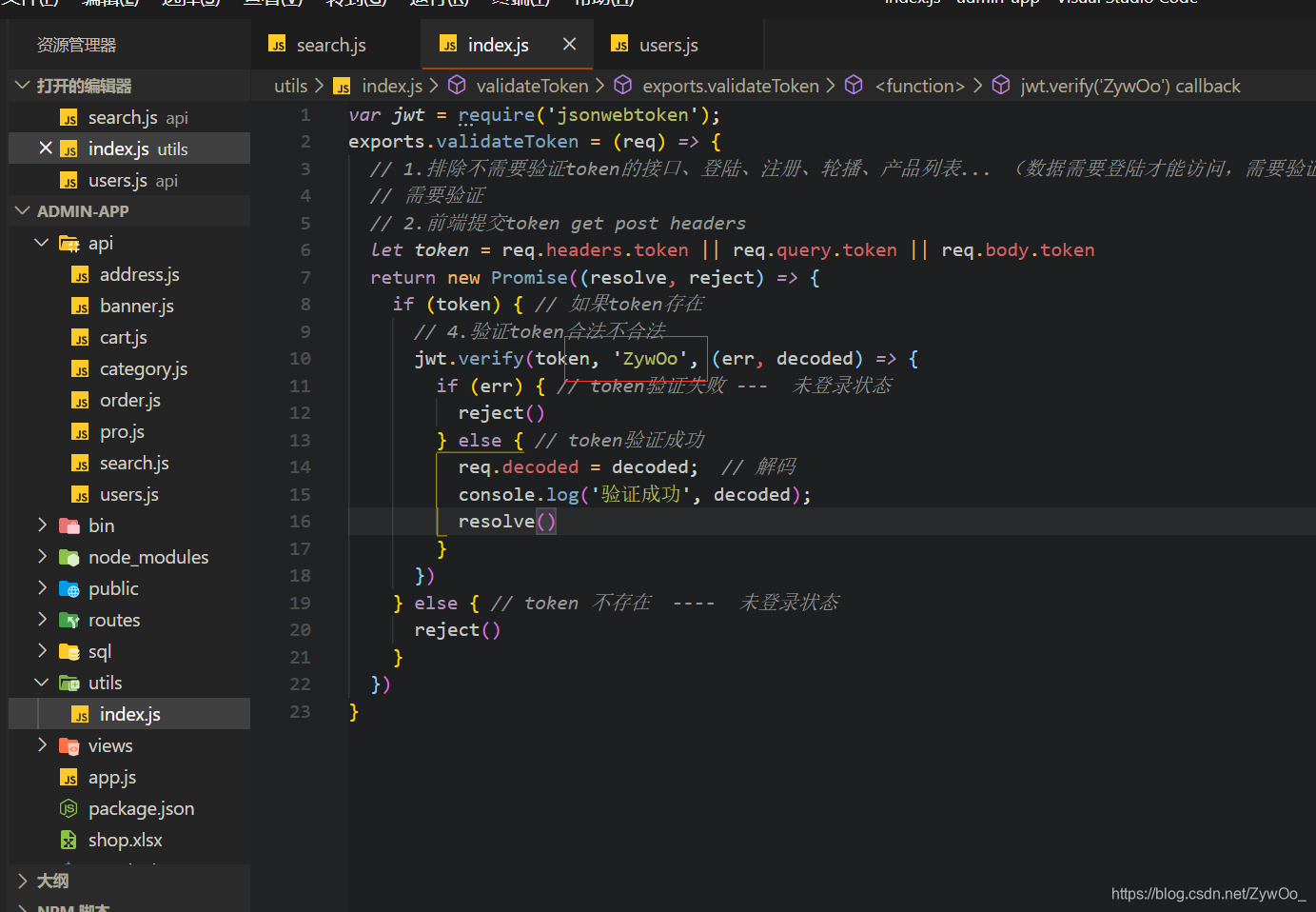Click on resolve() call on line 16
This screenshot has height=912, width=1316.
click(507, 521)
